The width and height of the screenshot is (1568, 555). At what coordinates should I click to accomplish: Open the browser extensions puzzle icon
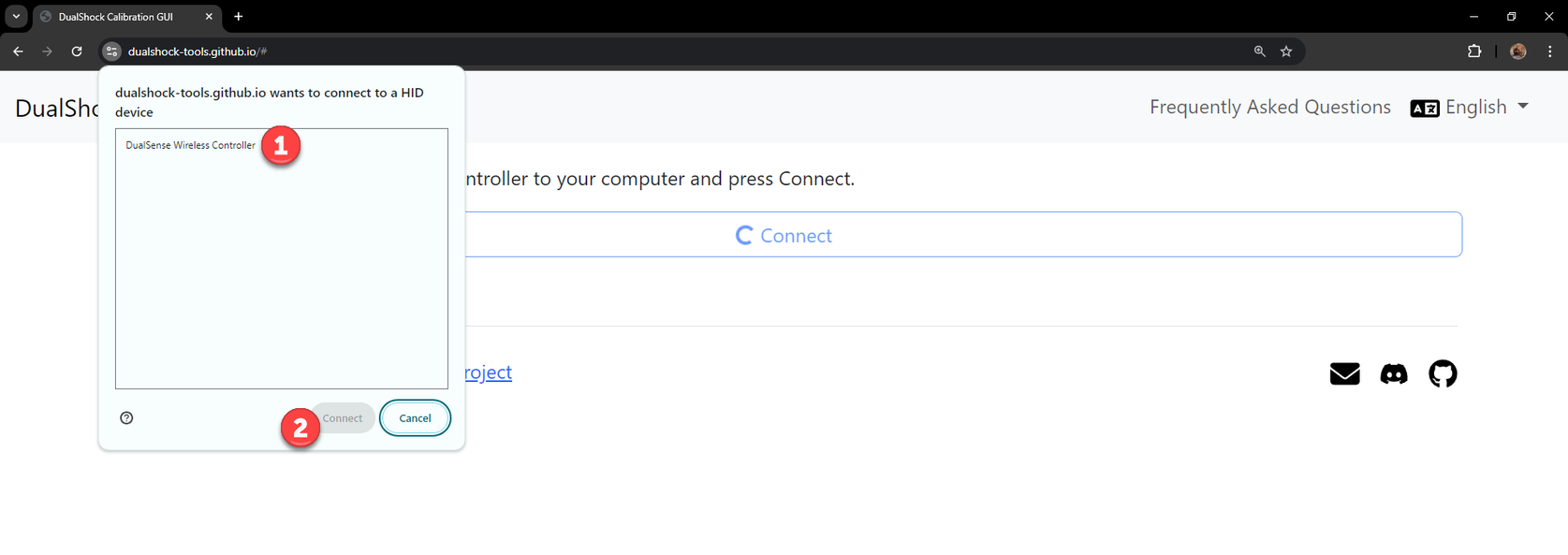[x=1474, y=51]
